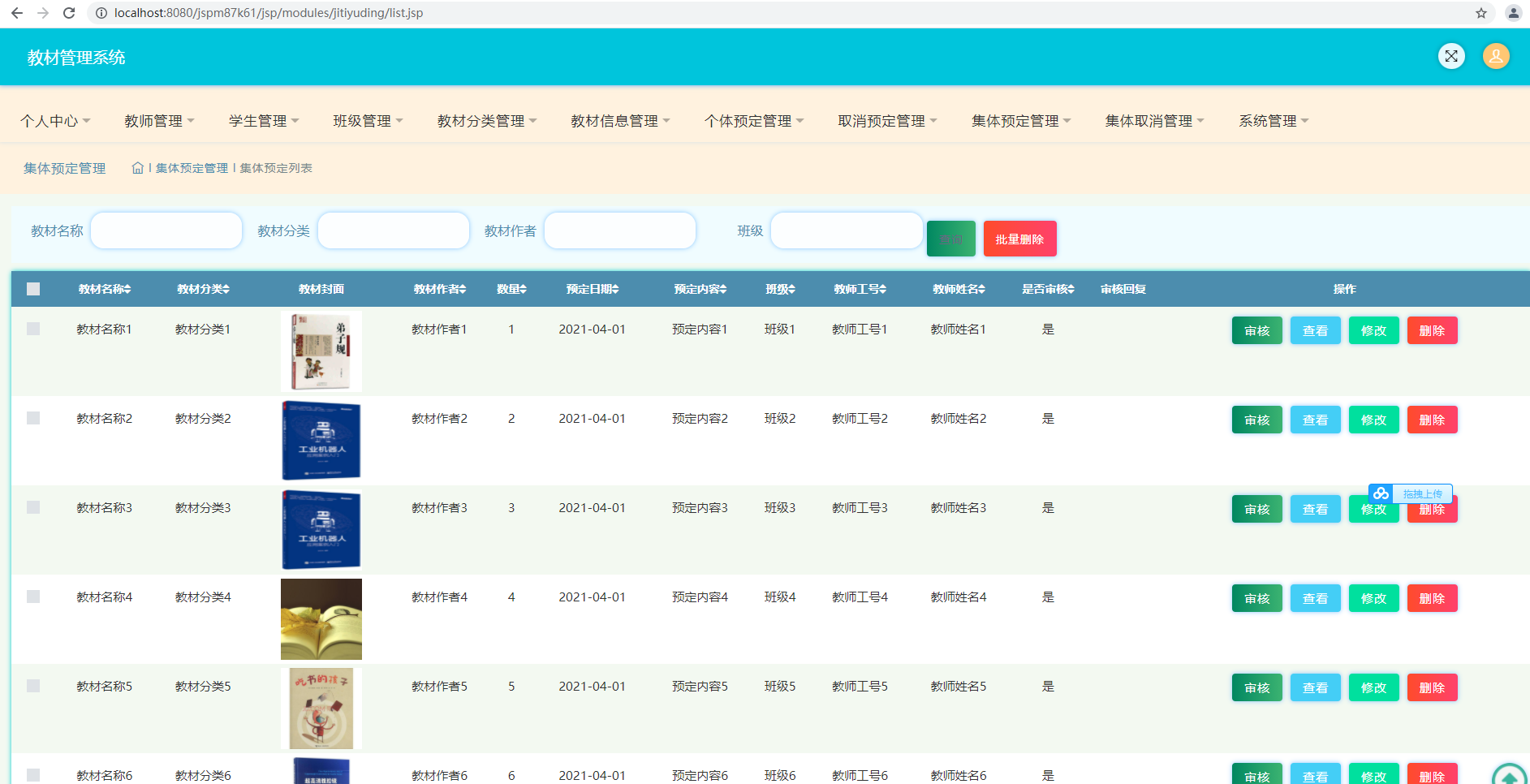Focus the 教材名称 search field
Viewport: 1530px width, 784px height.
coord(166,230)
